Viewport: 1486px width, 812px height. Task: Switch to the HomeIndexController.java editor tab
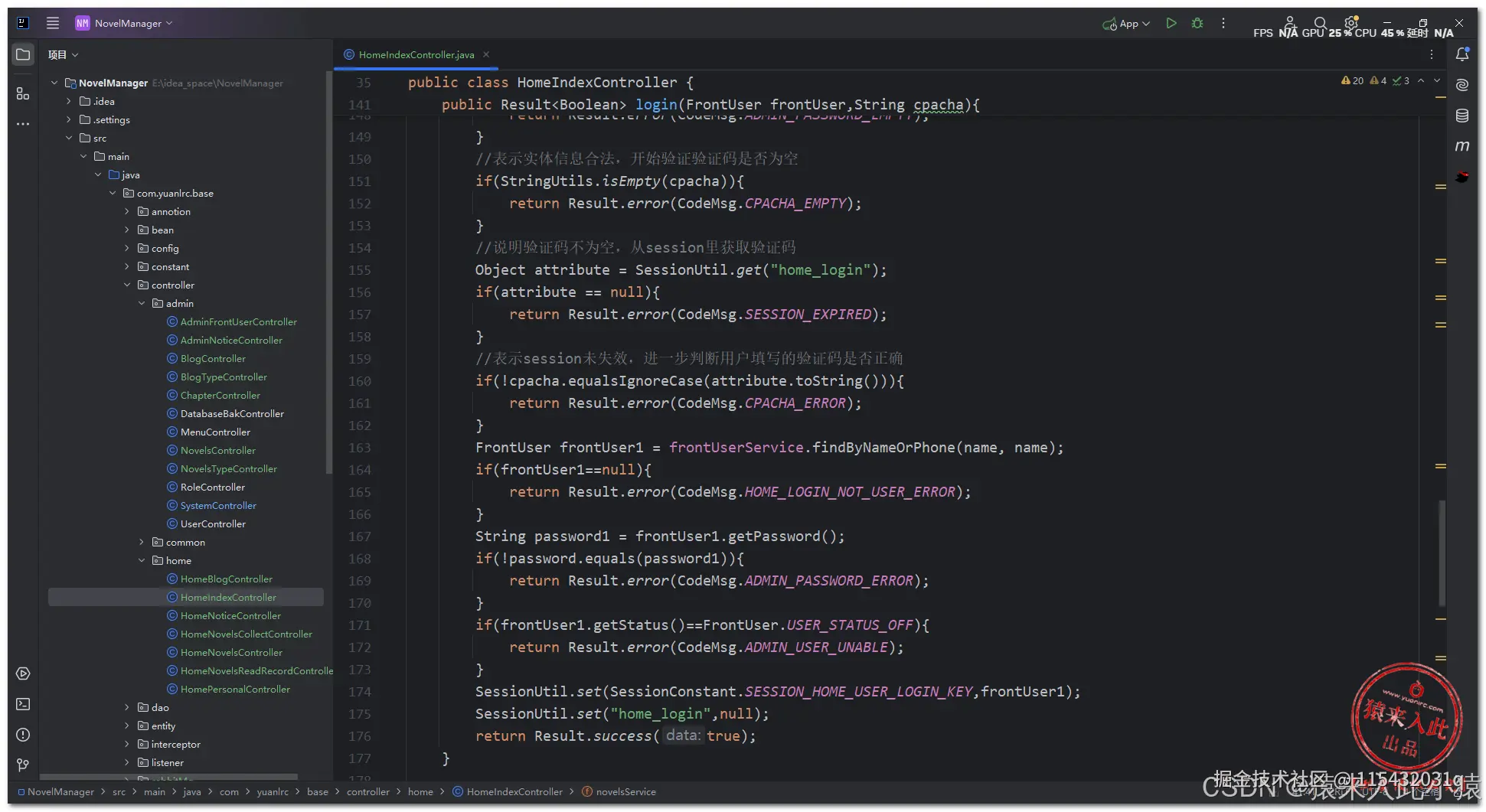tap(416, 54)
